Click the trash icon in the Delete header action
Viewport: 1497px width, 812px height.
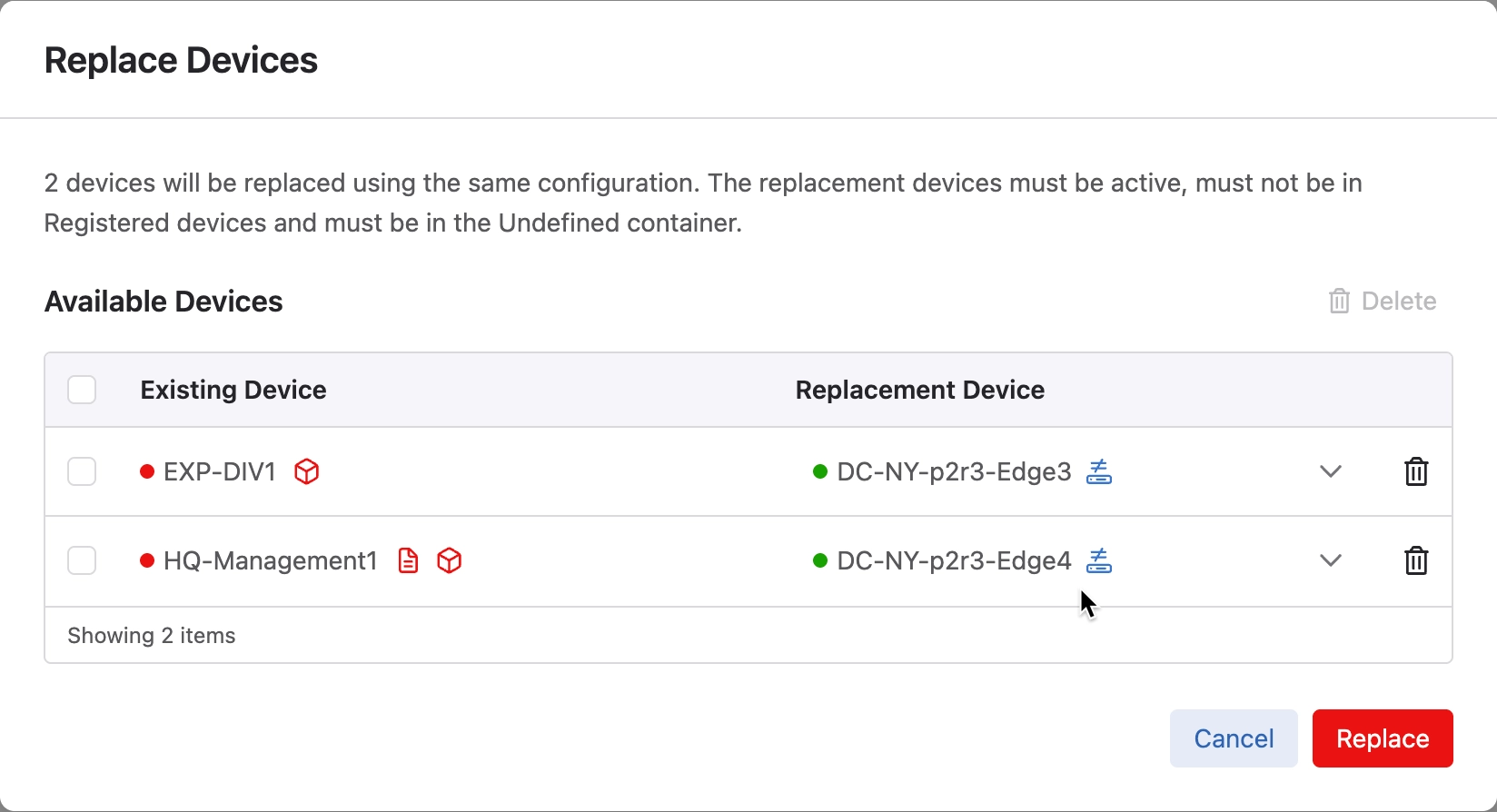[x=1339, y=301]
